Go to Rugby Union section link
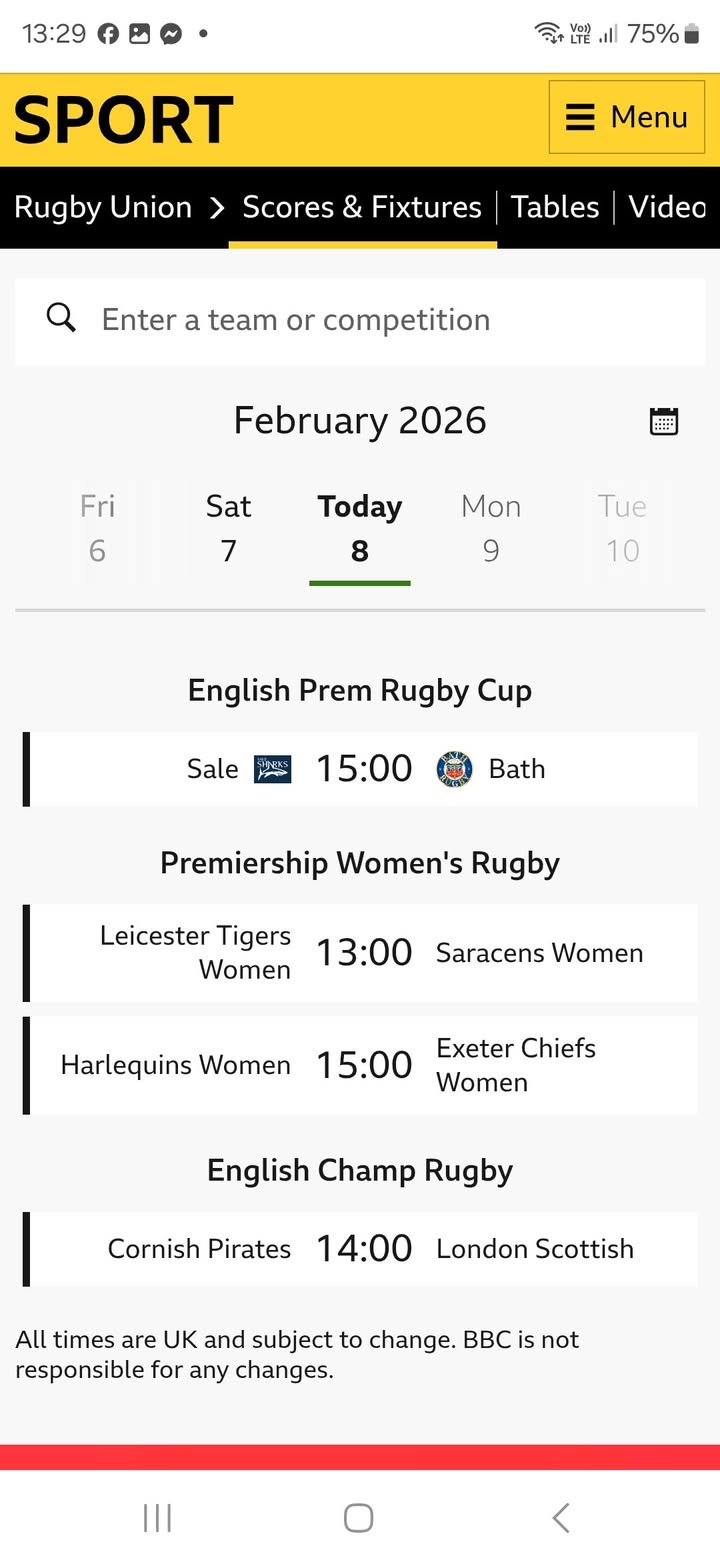The width and height of the screenshot is (720, 1560). coord(103,207)
